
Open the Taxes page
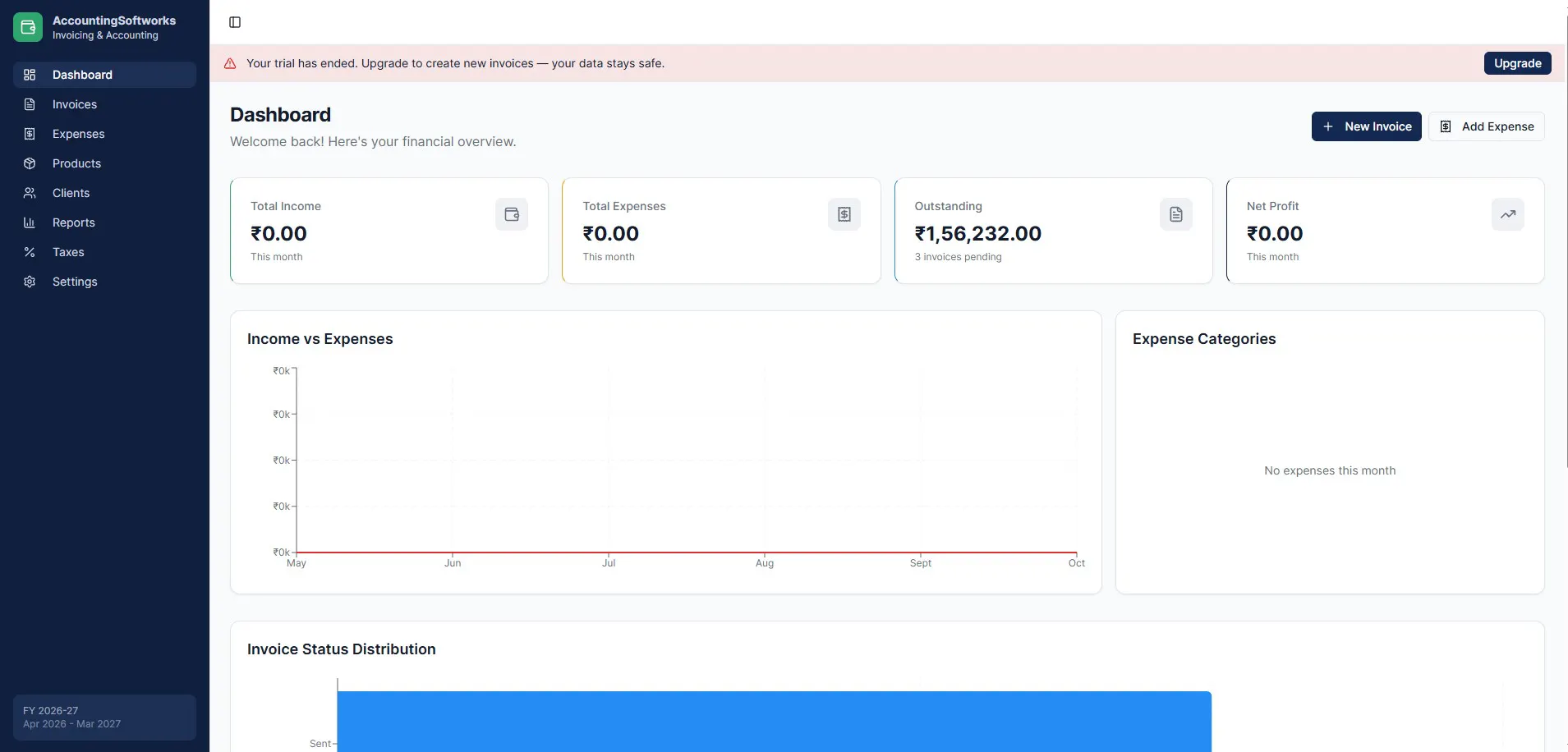pos(104,252)
